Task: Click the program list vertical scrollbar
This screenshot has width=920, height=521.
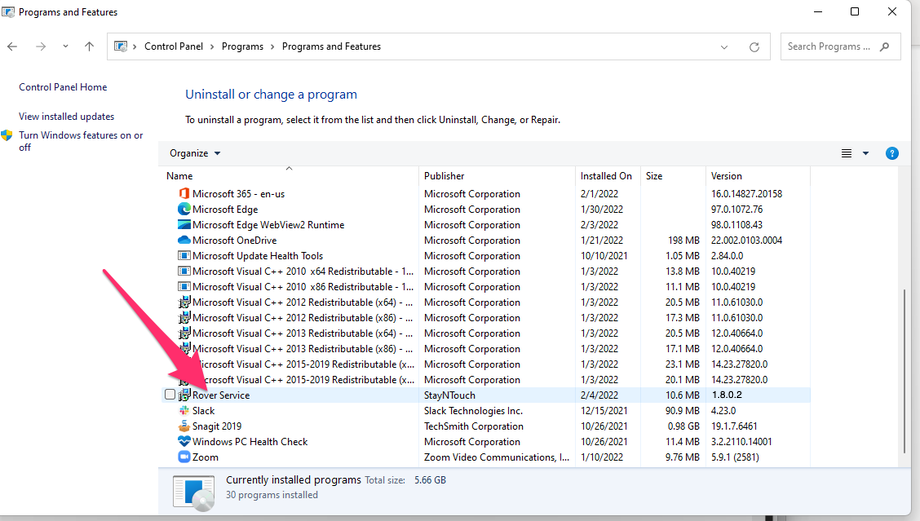Action: coord(904,370)
